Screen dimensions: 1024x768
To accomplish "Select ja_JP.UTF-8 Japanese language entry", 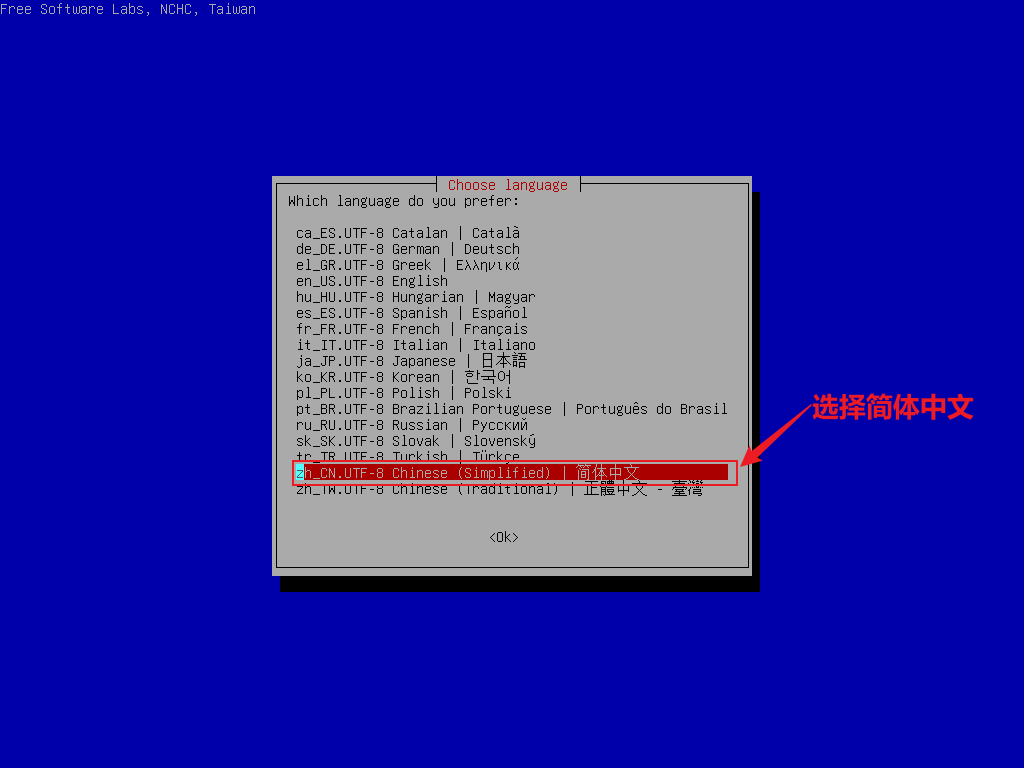I will (x=411, y=361).
